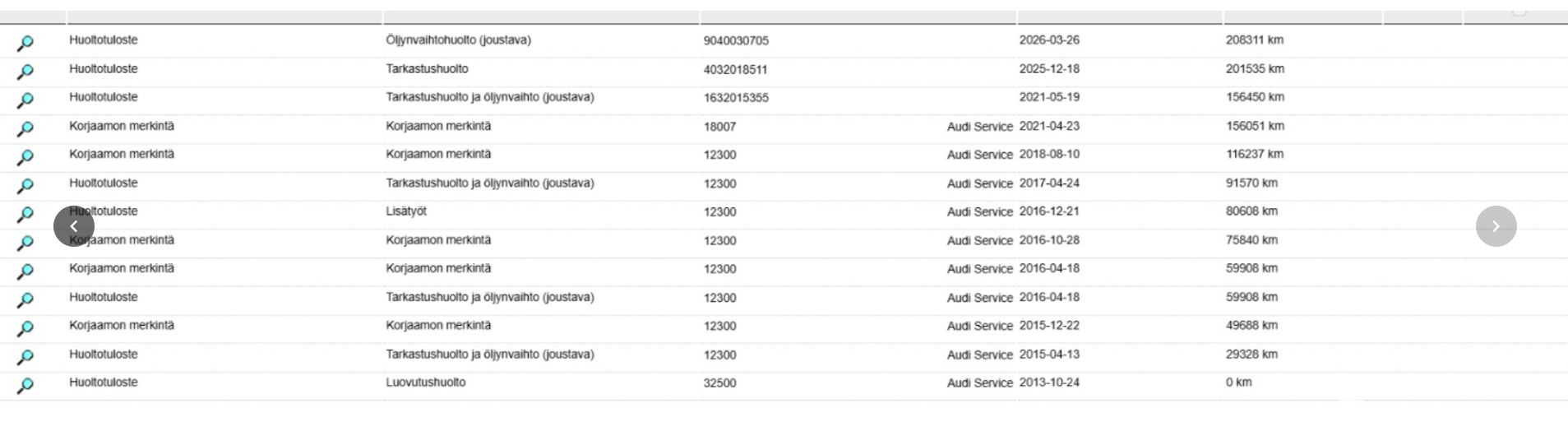Image resolution: width=1568 pixels, height=445 pixels.
Task: Select dealer number 32500
Action: tap(719, 383)
